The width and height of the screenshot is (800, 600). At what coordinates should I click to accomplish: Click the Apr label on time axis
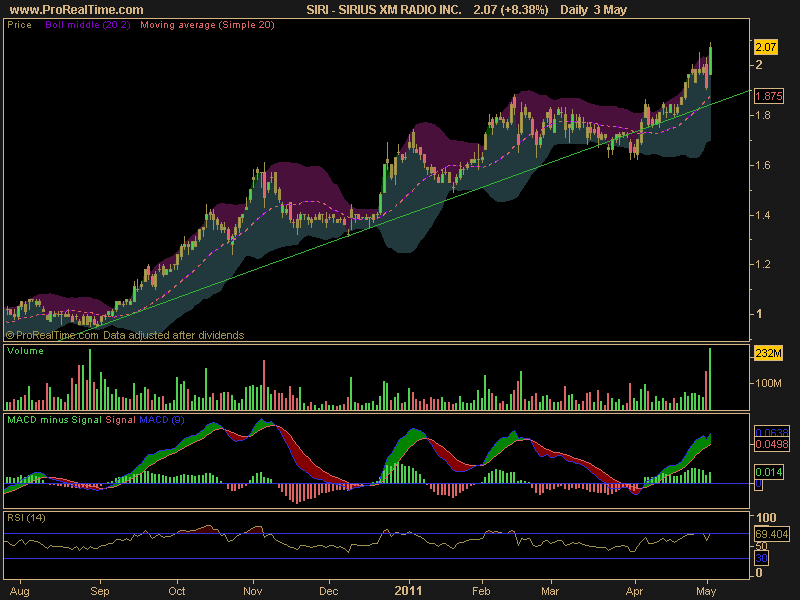tap(634, 591)
